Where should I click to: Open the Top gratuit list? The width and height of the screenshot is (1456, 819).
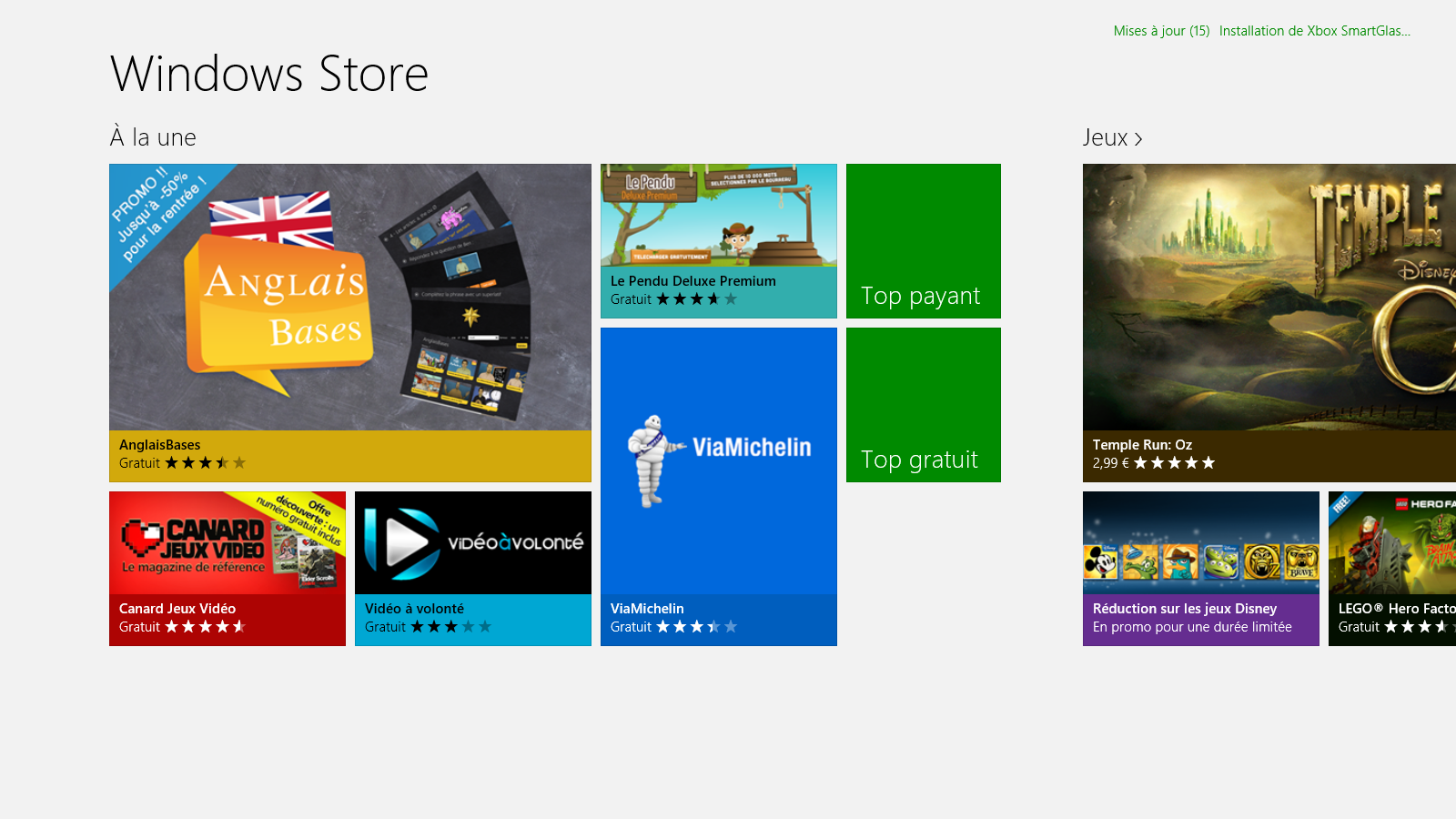[924, 405]
